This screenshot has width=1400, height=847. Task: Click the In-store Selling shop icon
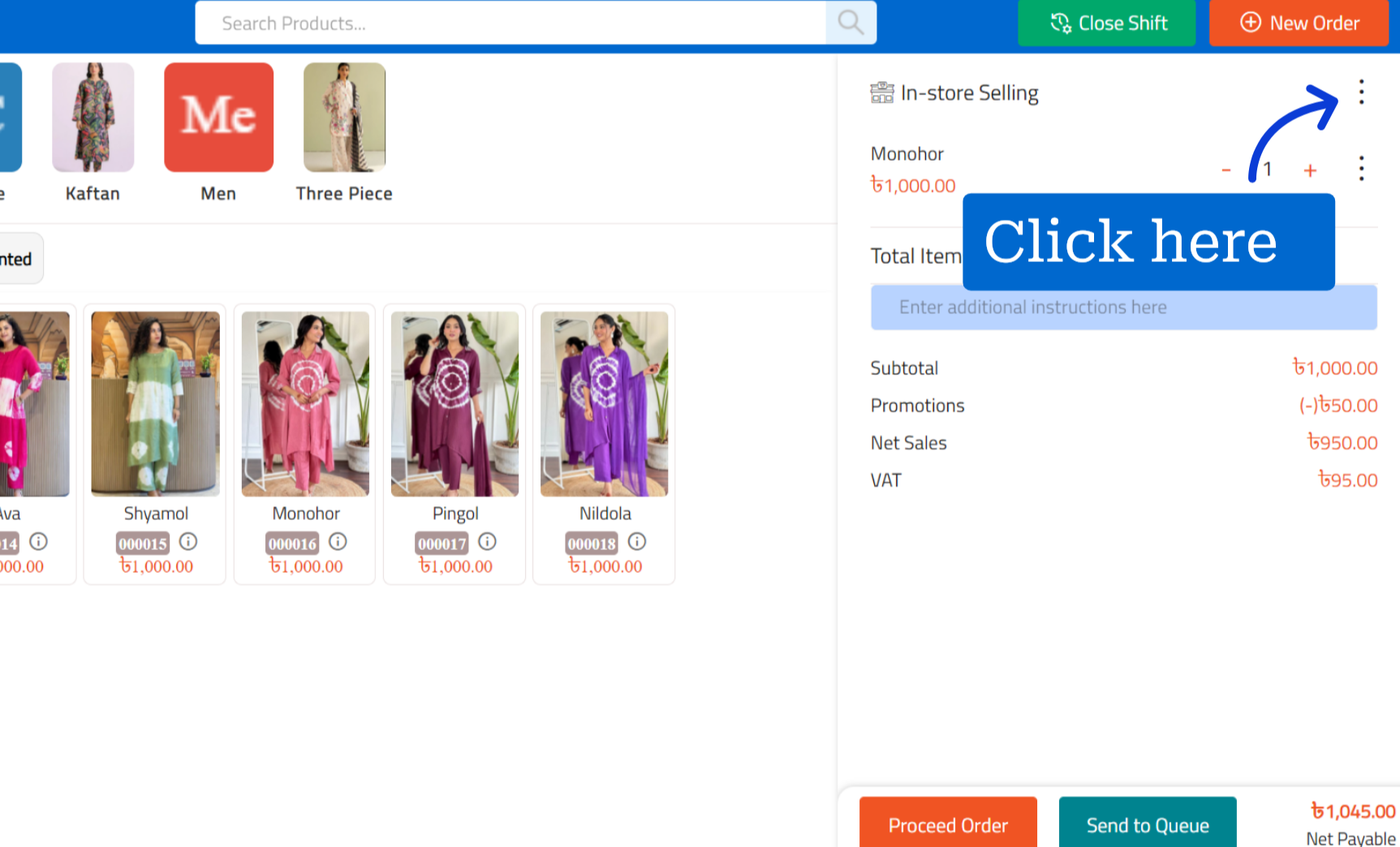881,92
